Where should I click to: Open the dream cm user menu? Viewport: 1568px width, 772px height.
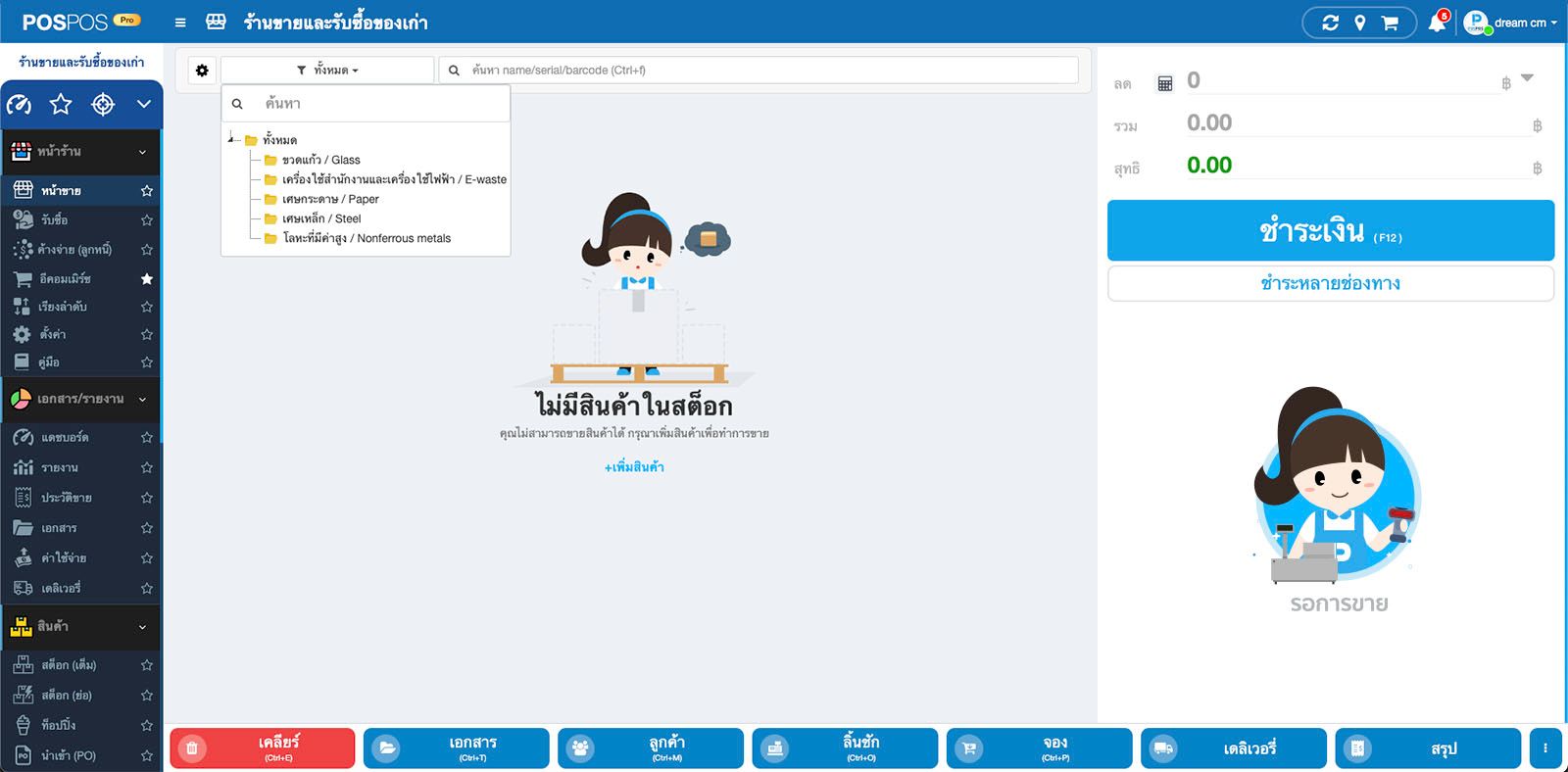[1510, 23]
